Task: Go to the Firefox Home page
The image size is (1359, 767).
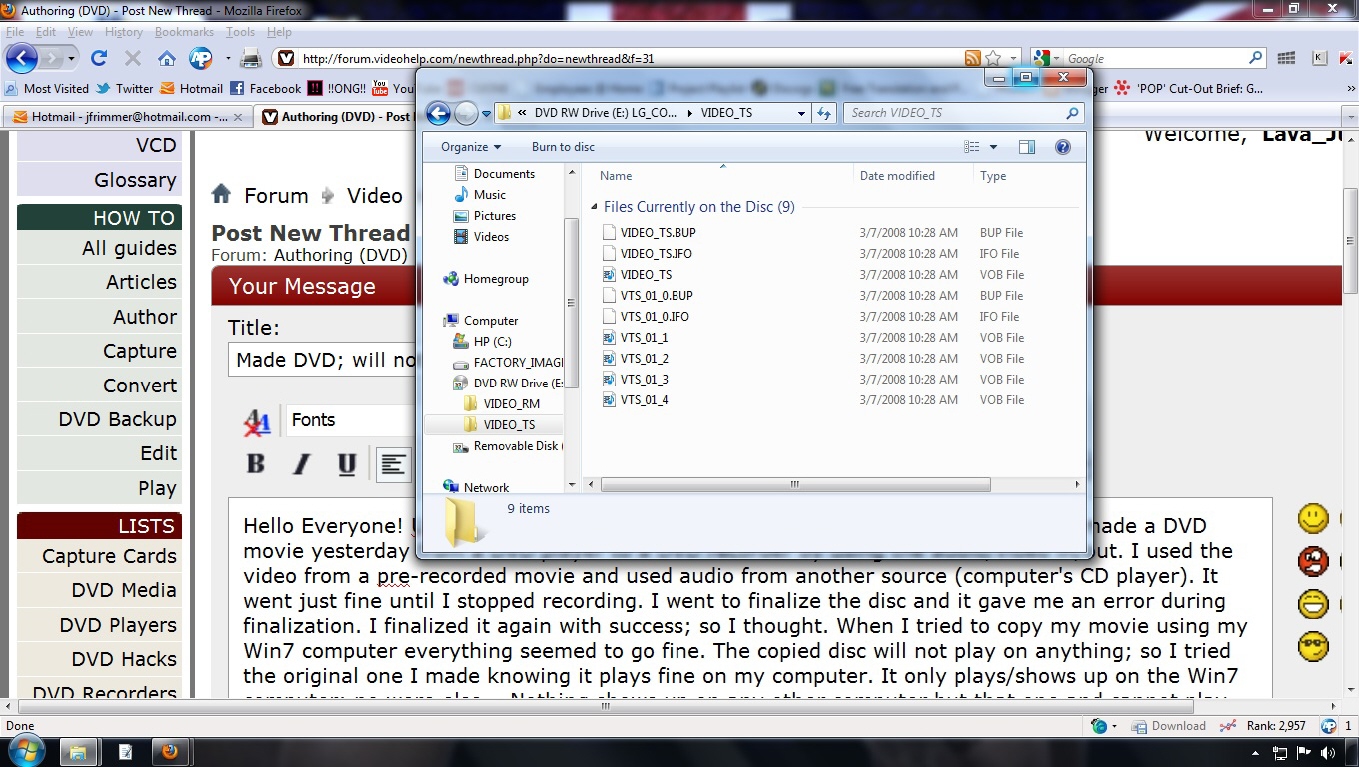Action: pos(166,58)
